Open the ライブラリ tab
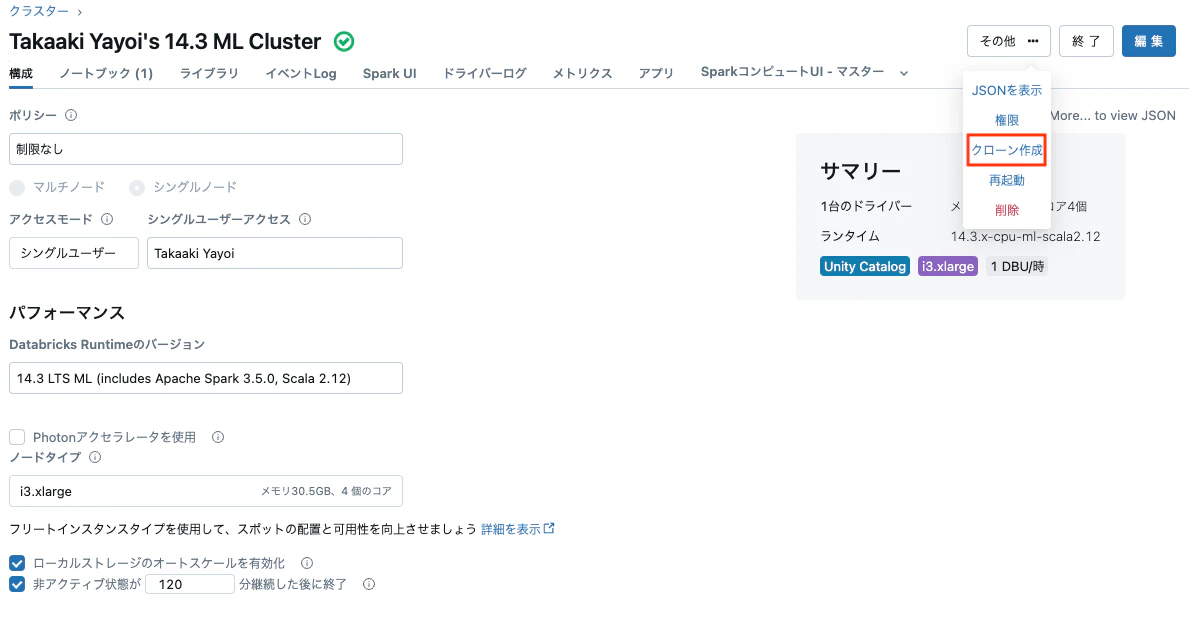1189x628 pixels. 209,74
